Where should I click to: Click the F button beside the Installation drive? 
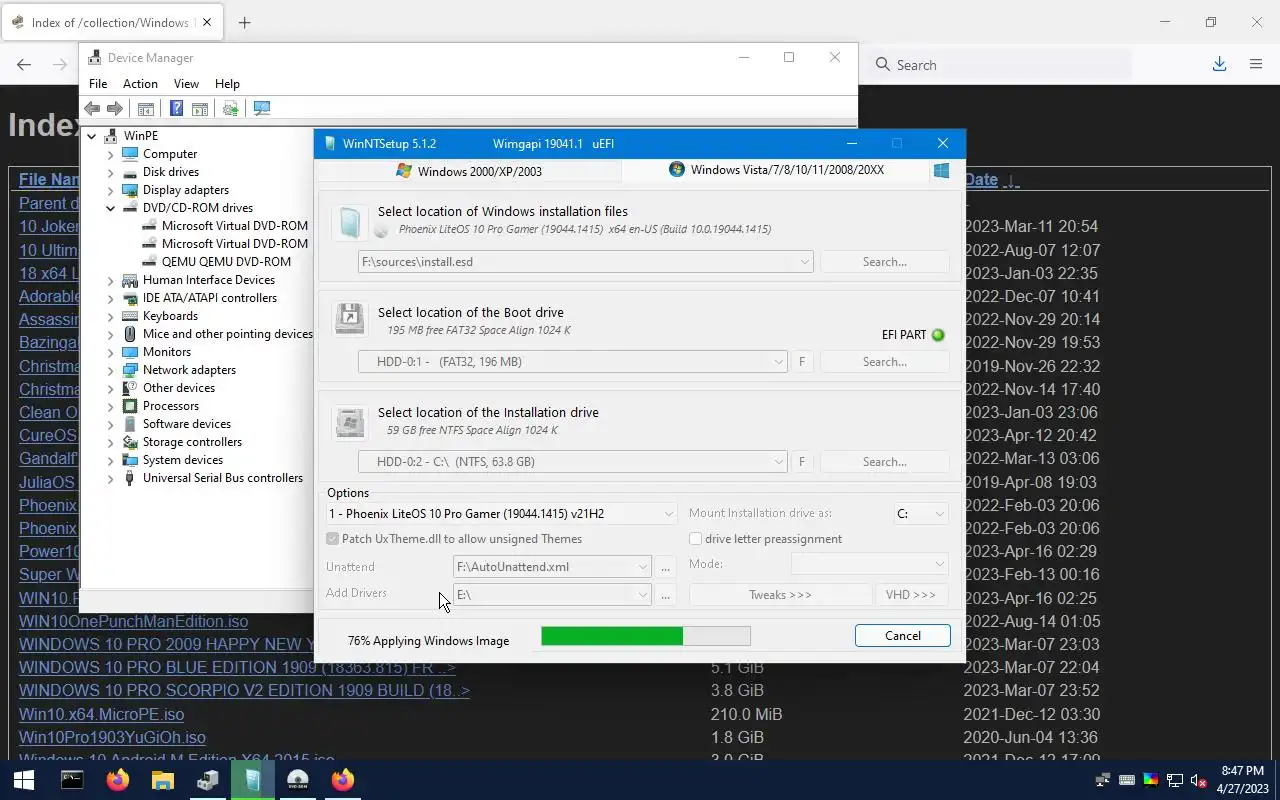pos(801,462)
